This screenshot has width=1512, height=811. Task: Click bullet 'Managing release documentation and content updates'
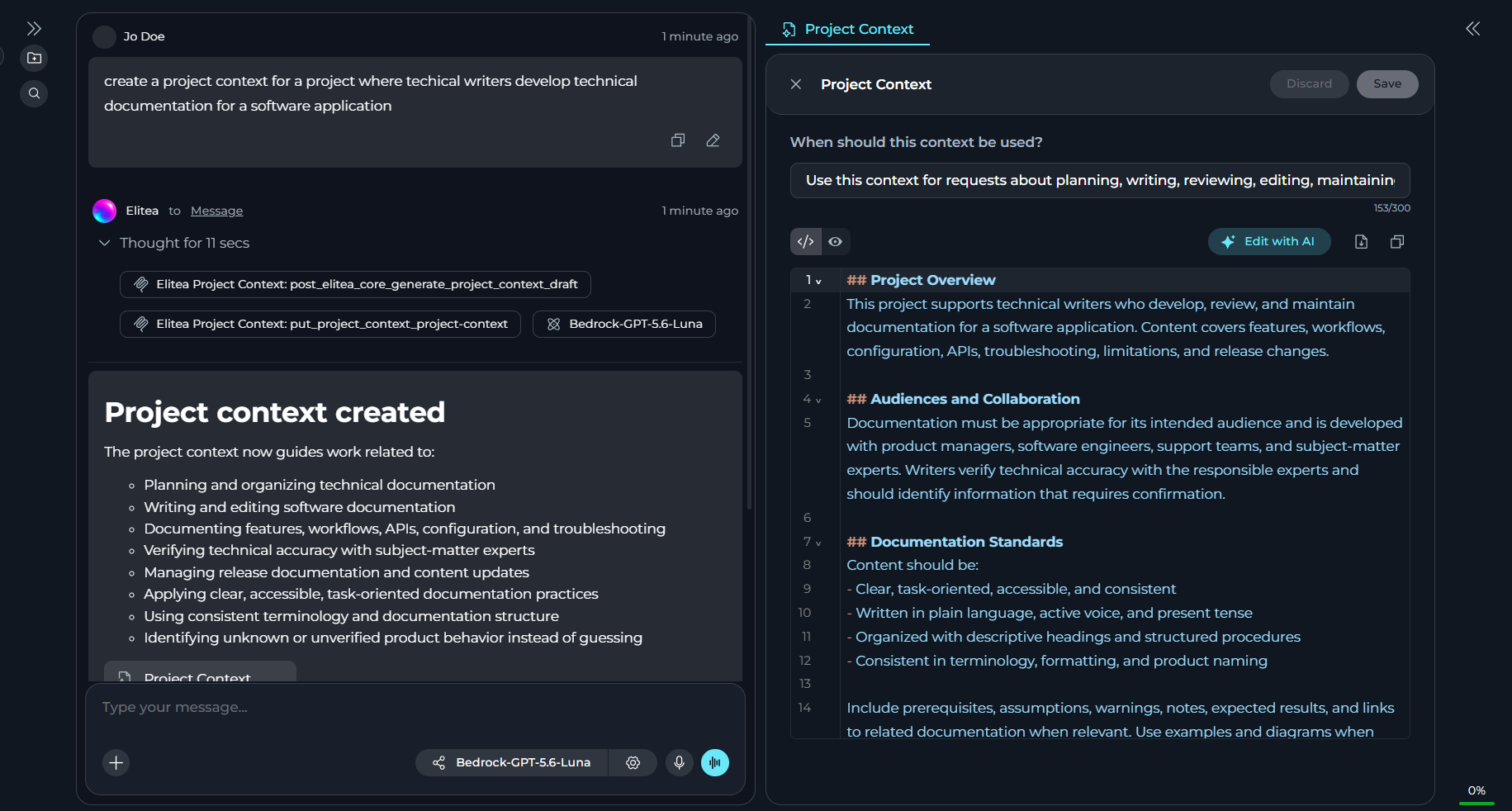[x=336, y=572]
